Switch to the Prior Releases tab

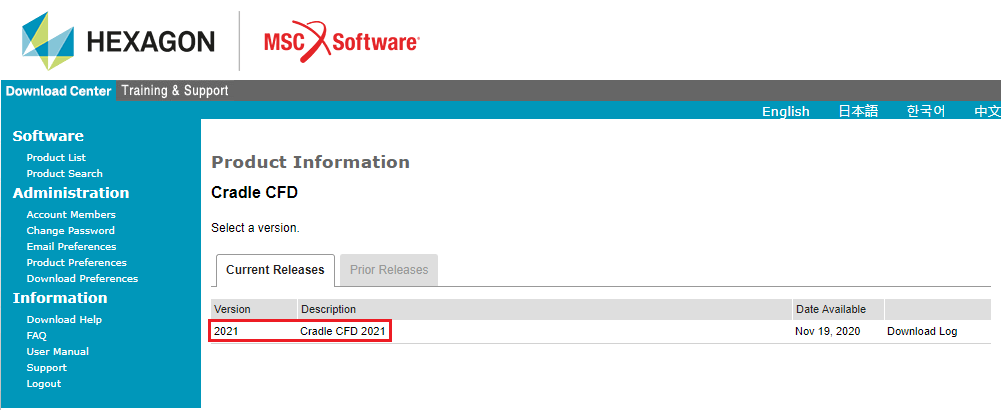click(x=389, y=270)
